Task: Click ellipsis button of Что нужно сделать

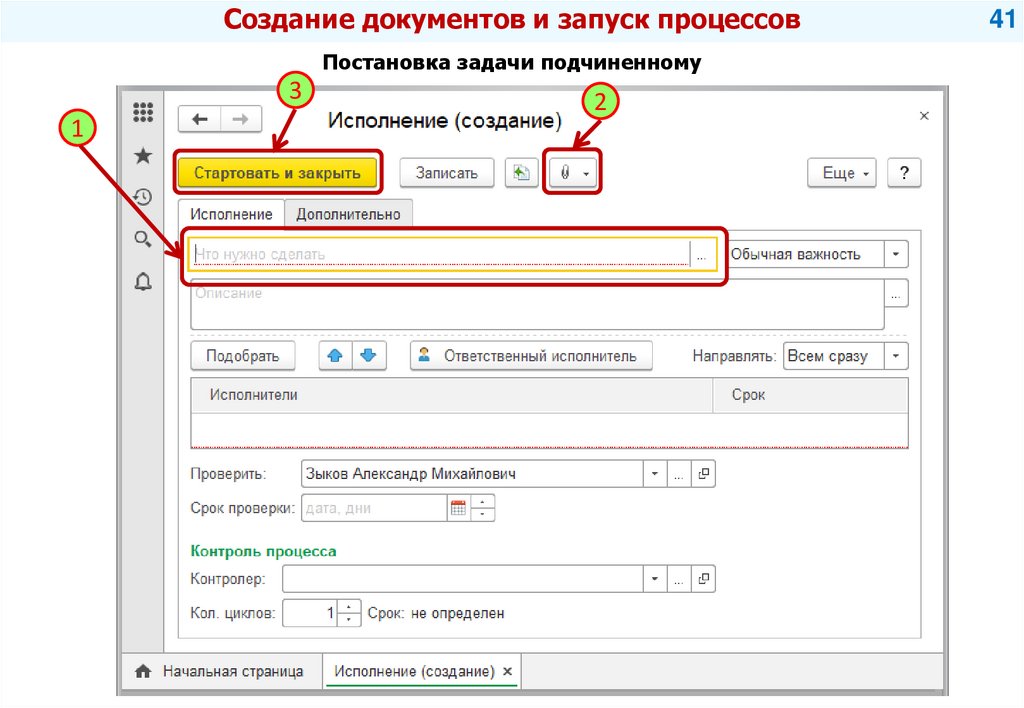Action: point(702,254)
